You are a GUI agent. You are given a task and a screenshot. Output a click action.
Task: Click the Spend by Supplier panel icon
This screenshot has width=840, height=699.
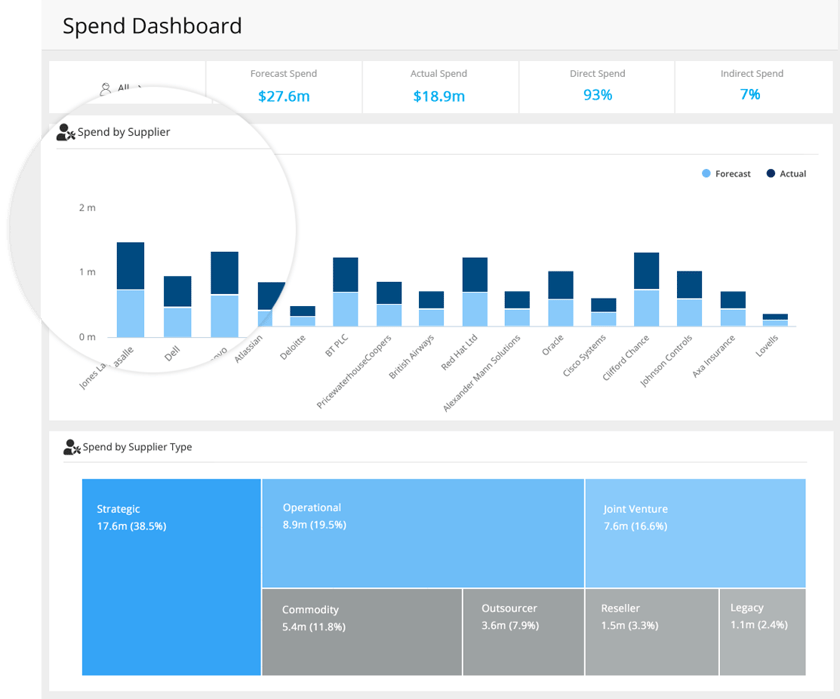tap(70, 130)
